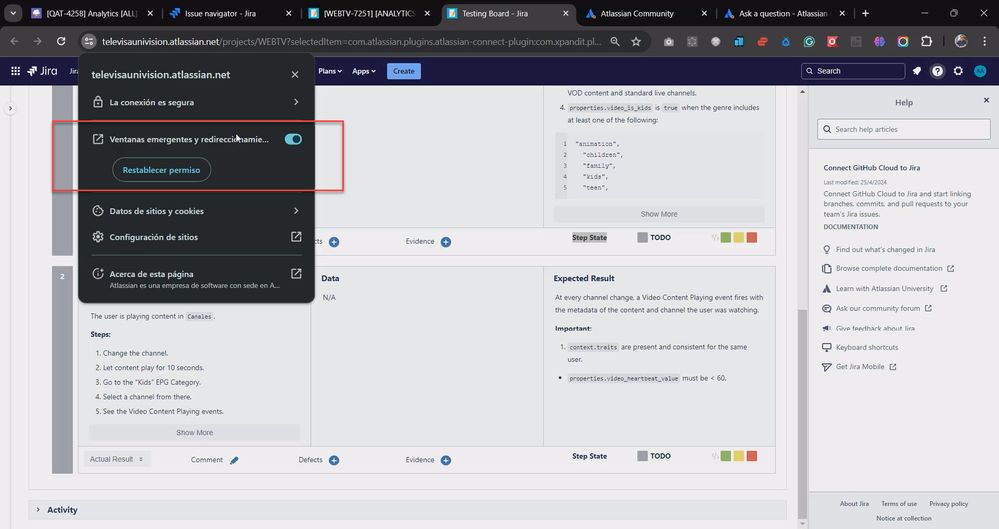This screenshot has height=529, width=999.
Task: Open the Apps dropdown menu
Action: [364, 71]
